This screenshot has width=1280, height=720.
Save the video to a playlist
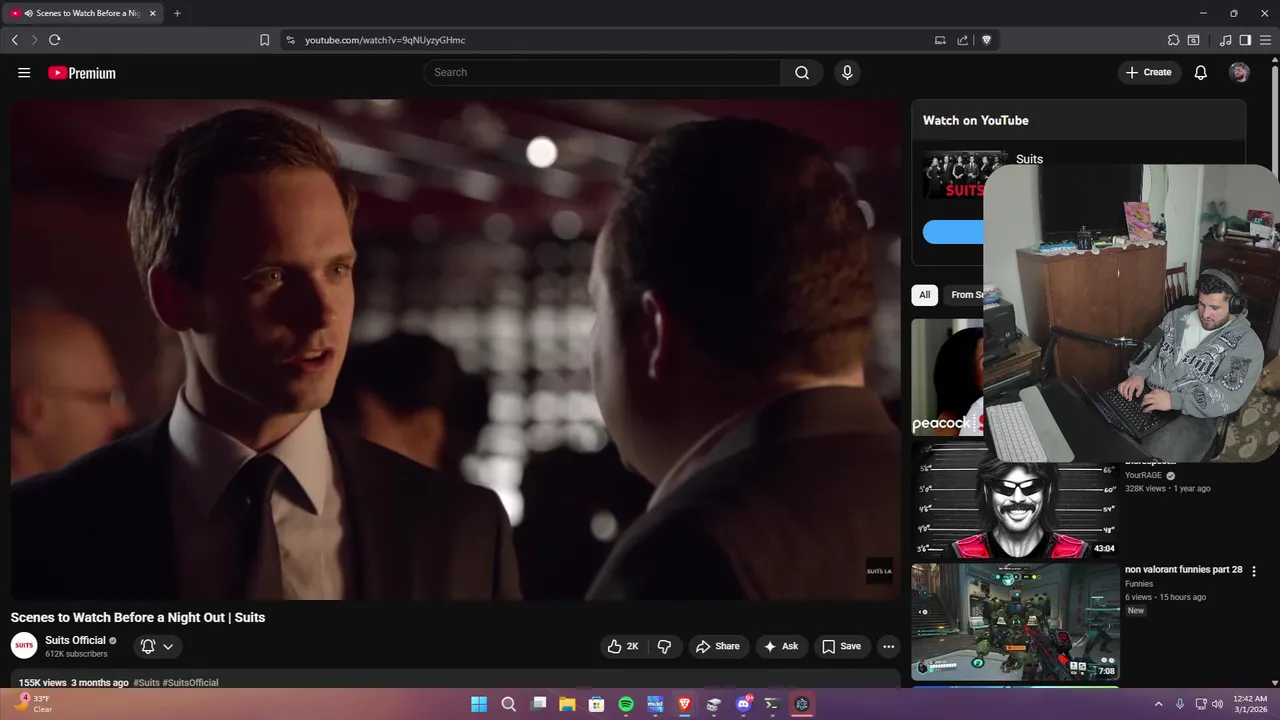point(841,646)
